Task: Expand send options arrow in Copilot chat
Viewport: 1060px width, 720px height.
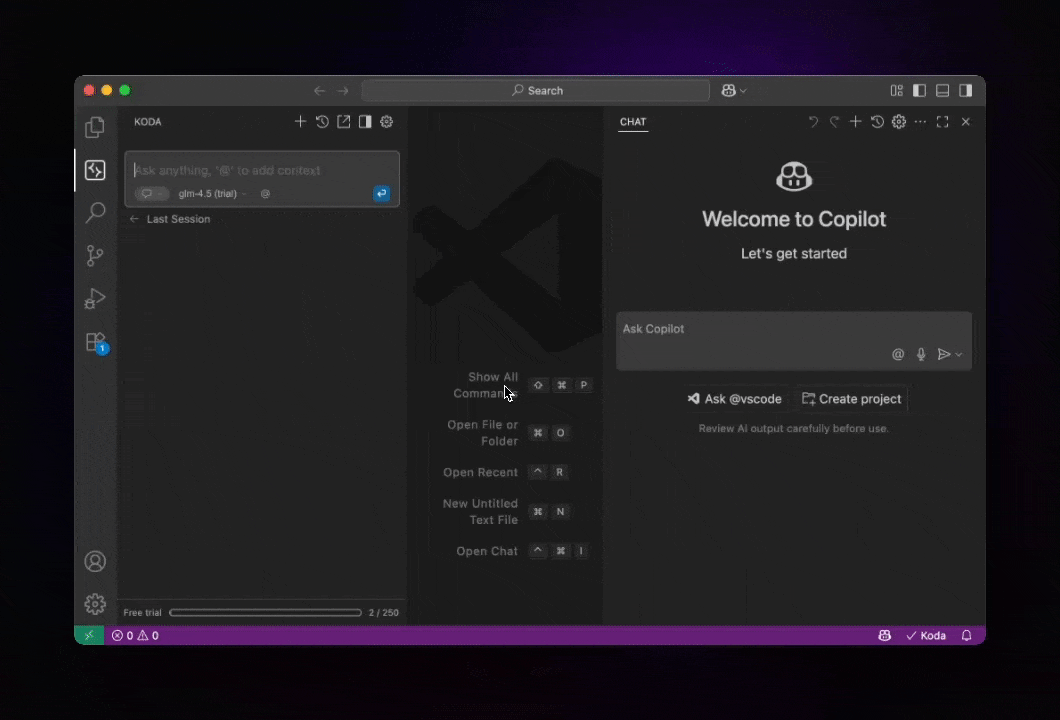Action: pos(959,355)
